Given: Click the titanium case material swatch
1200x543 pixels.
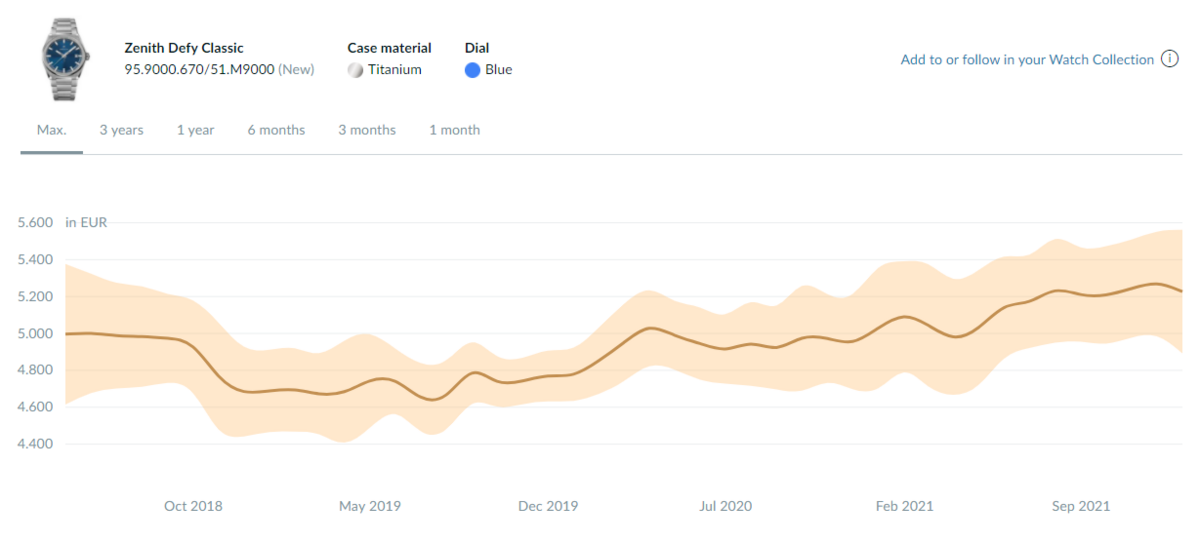Looking at the screenshot, I should coord(355,70).
